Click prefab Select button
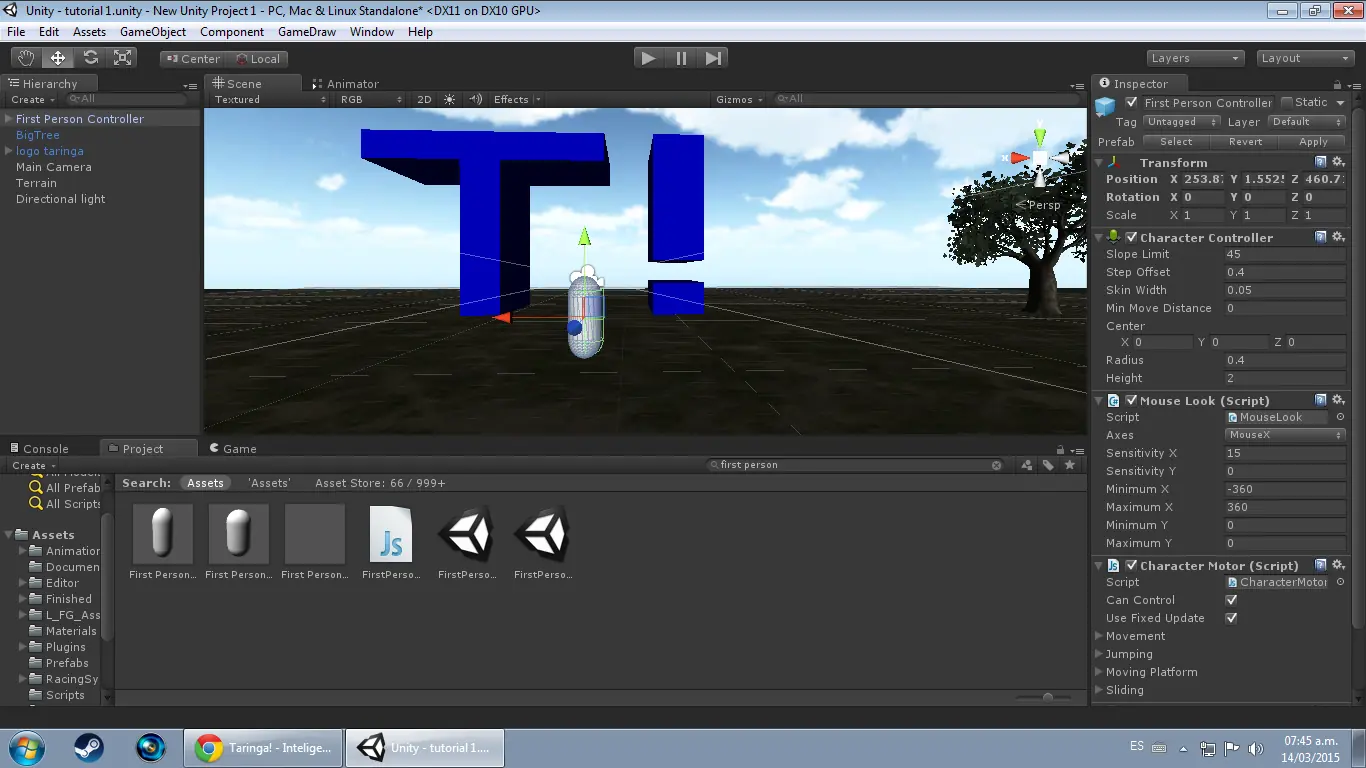1366x768 pixels. pyautogui.click(x=1176, y=142)
